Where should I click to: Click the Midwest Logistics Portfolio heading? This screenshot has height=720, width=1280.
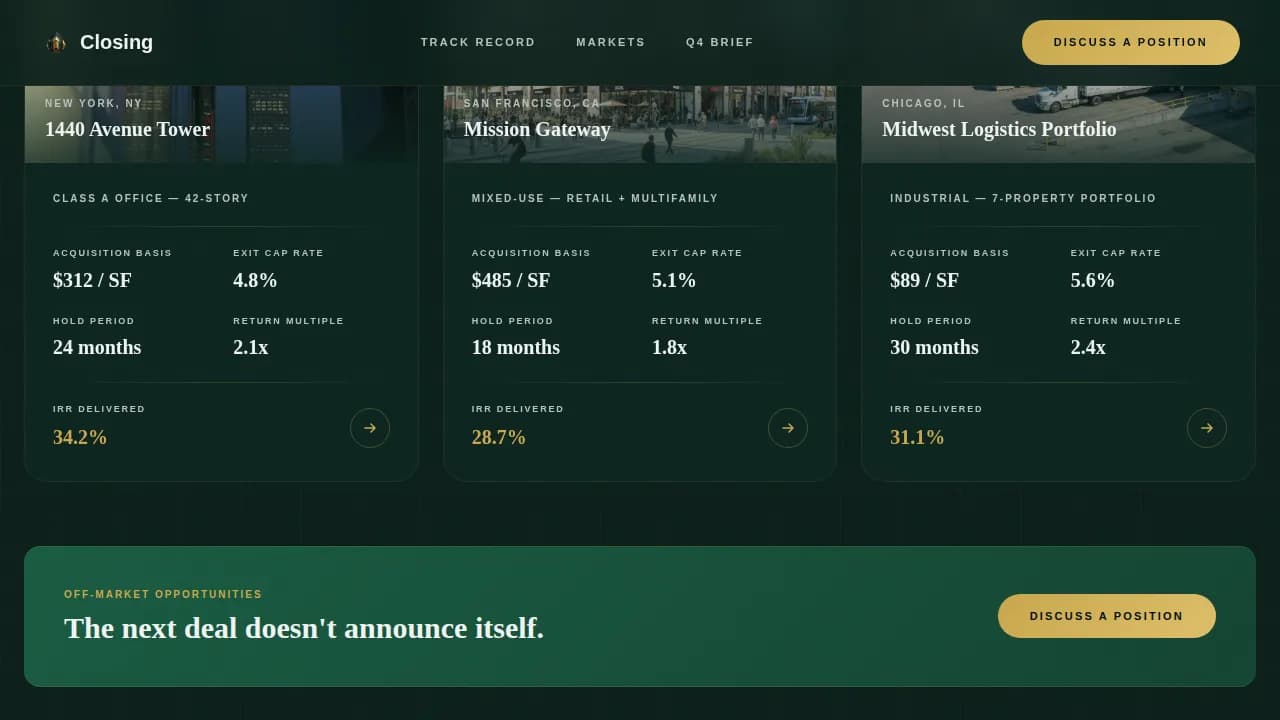[x=998, y=129]
